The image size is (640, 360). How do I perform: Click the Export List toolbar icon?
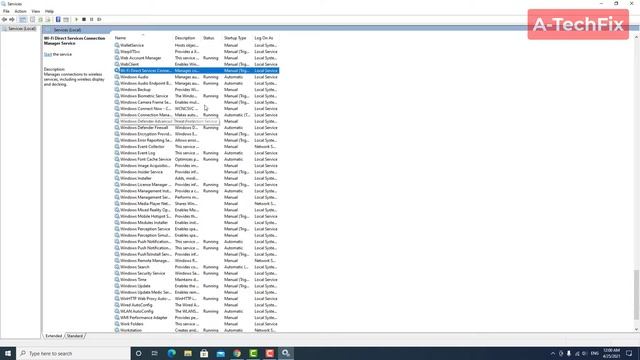48,20
